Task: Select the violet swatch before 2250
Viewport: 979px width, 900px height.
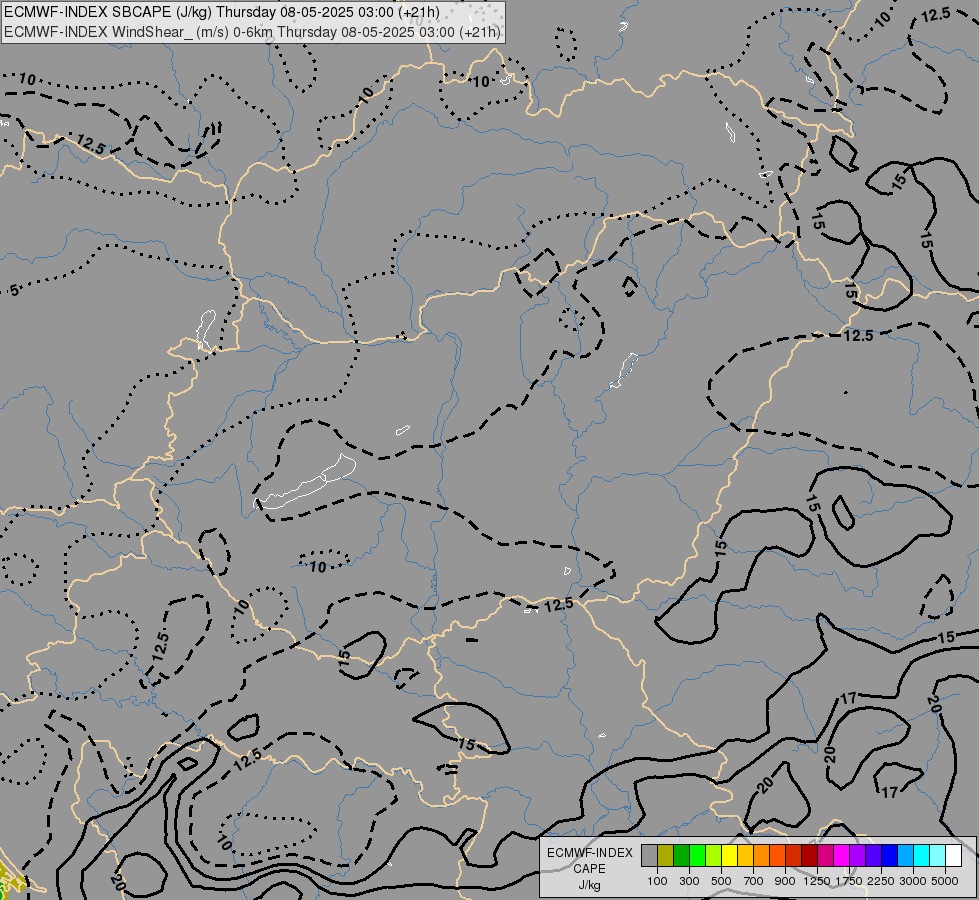Action: (x=873, y=856)
